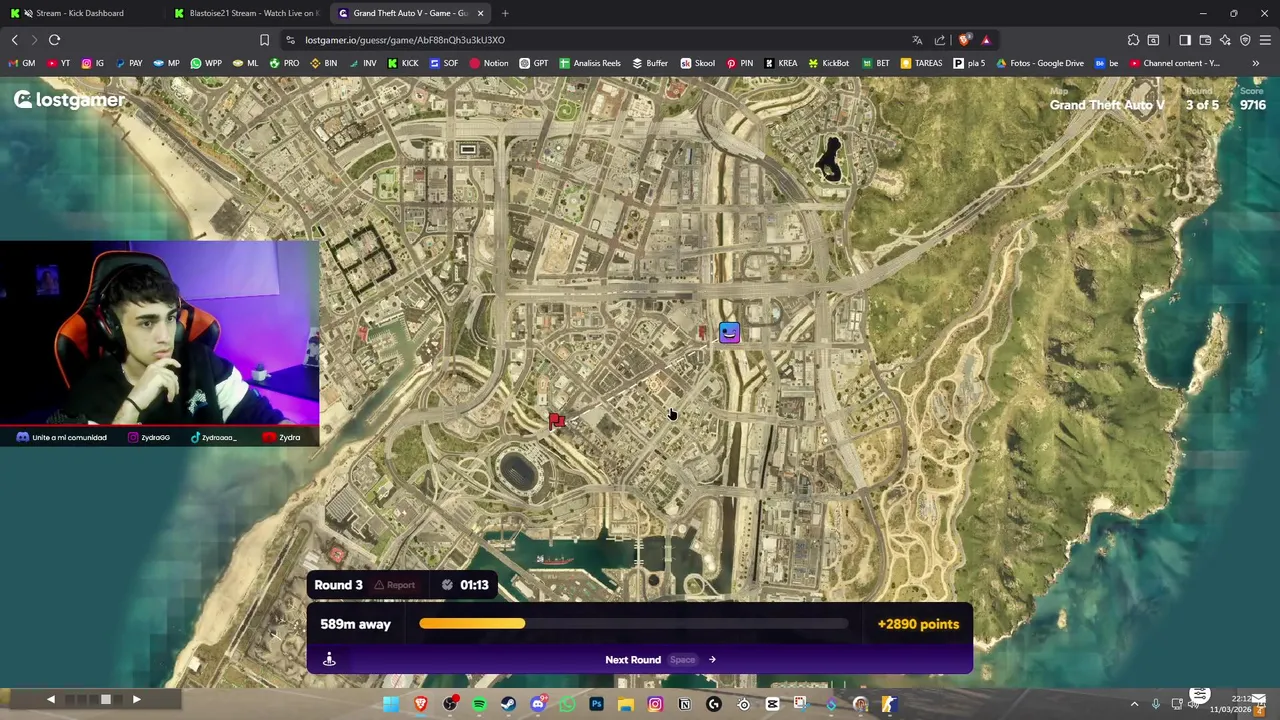Open OBS Studio from the taskbar
1280x720 pixels.
pyautogui.click(x=450, y=705)
